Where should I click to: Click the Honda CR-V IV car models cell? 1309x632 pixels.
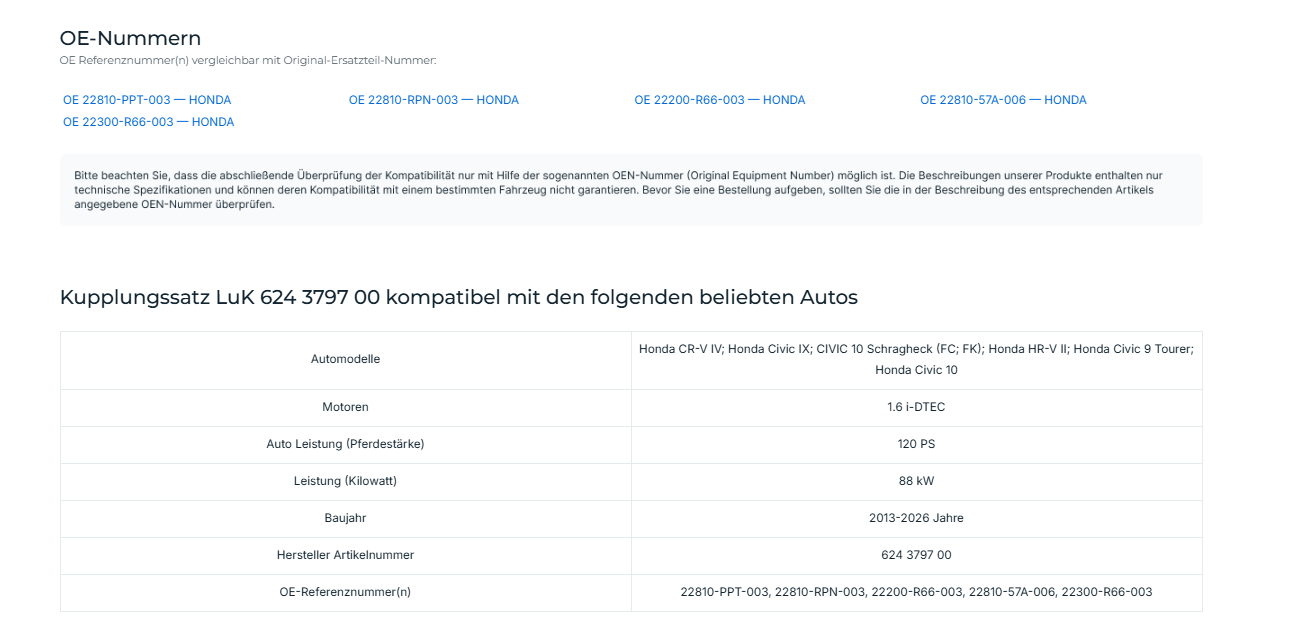916,359
